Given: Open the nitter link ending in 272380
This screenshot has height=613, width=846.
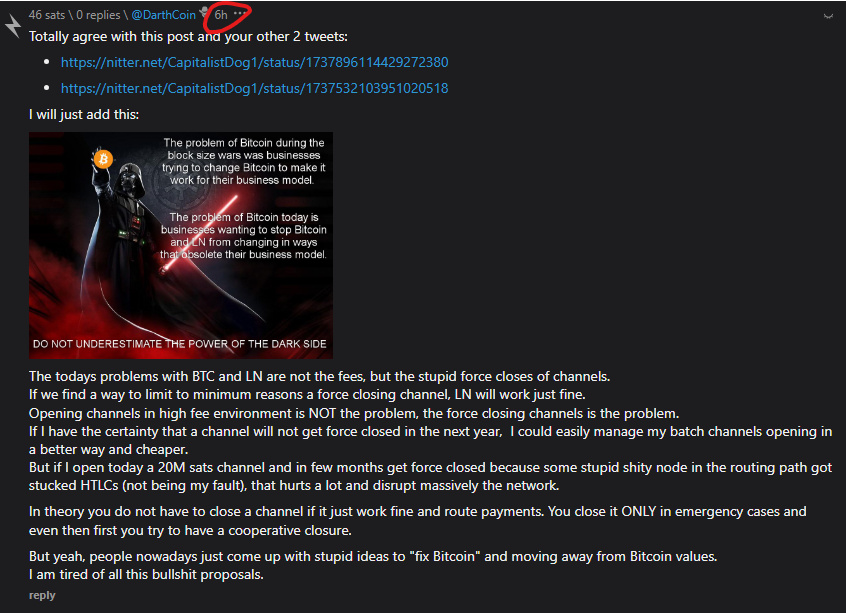Looking at the screenshot, I should (254, 63).
